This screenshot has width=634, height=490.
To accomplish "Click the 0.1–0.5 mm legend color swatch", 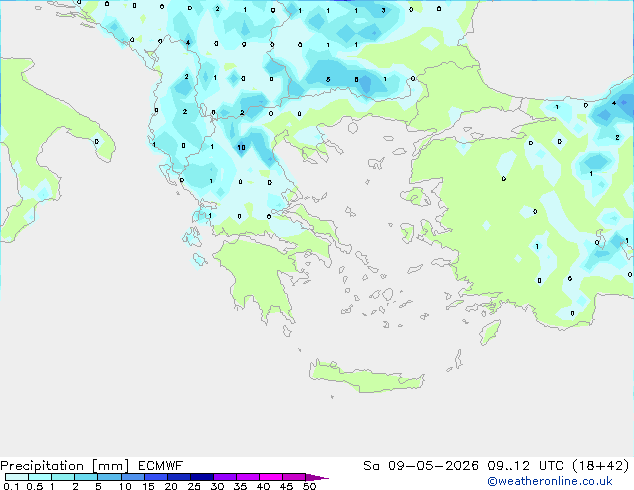I will point(17,477).
